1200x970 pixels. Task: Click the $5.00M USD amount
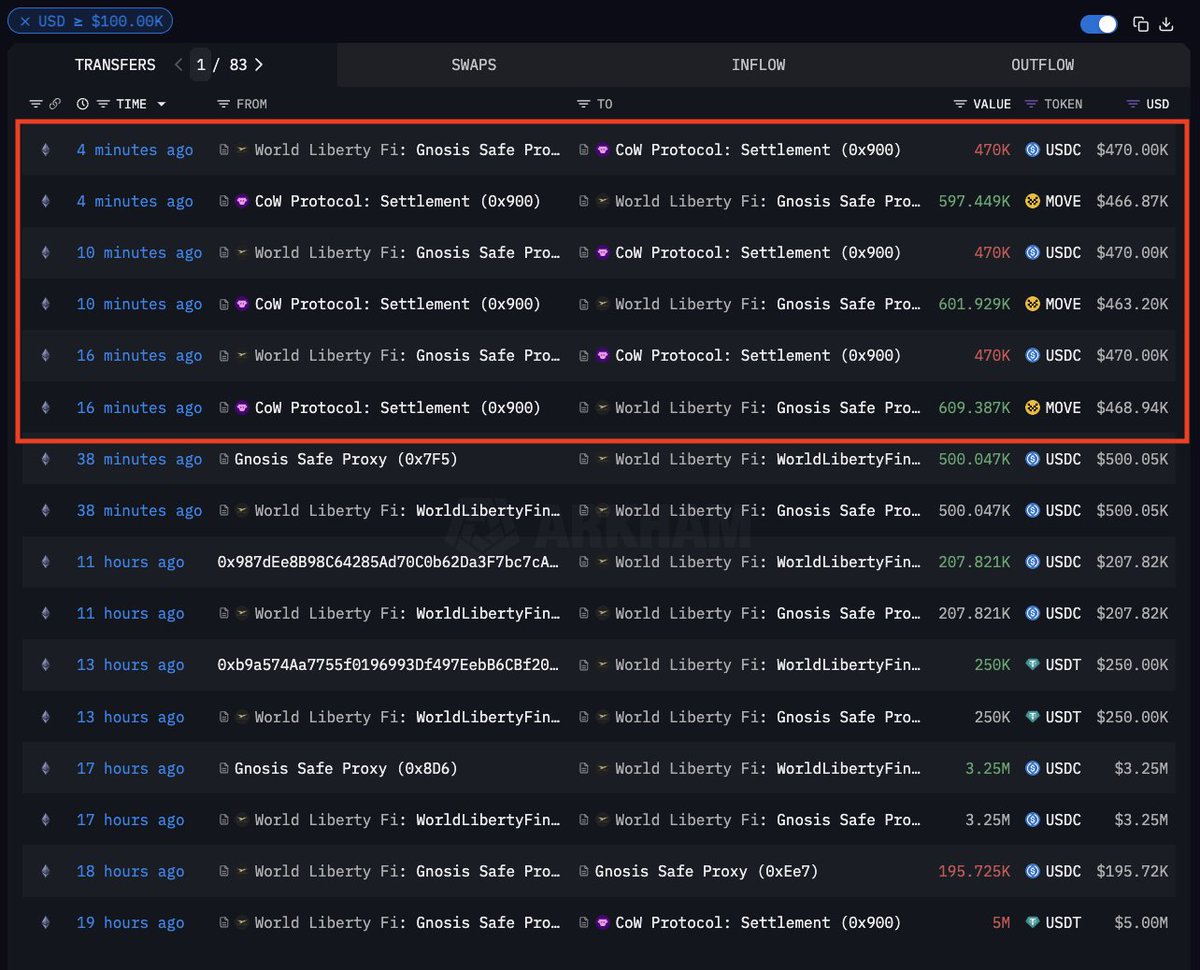tap(1141, 923)
